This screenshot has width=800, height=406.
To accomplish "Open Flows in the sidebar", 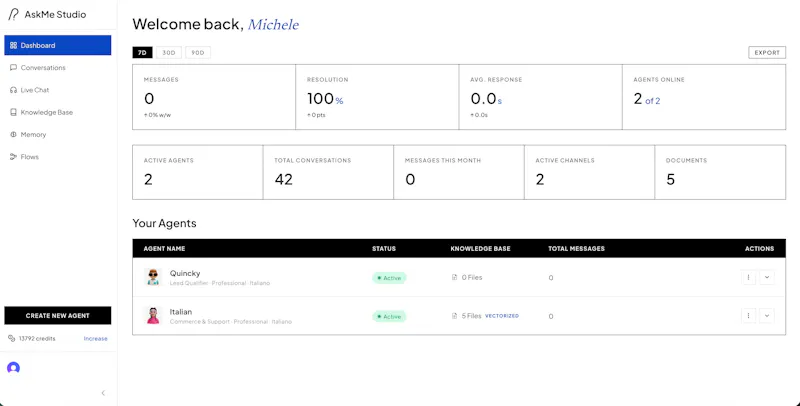I will [58, 157].
